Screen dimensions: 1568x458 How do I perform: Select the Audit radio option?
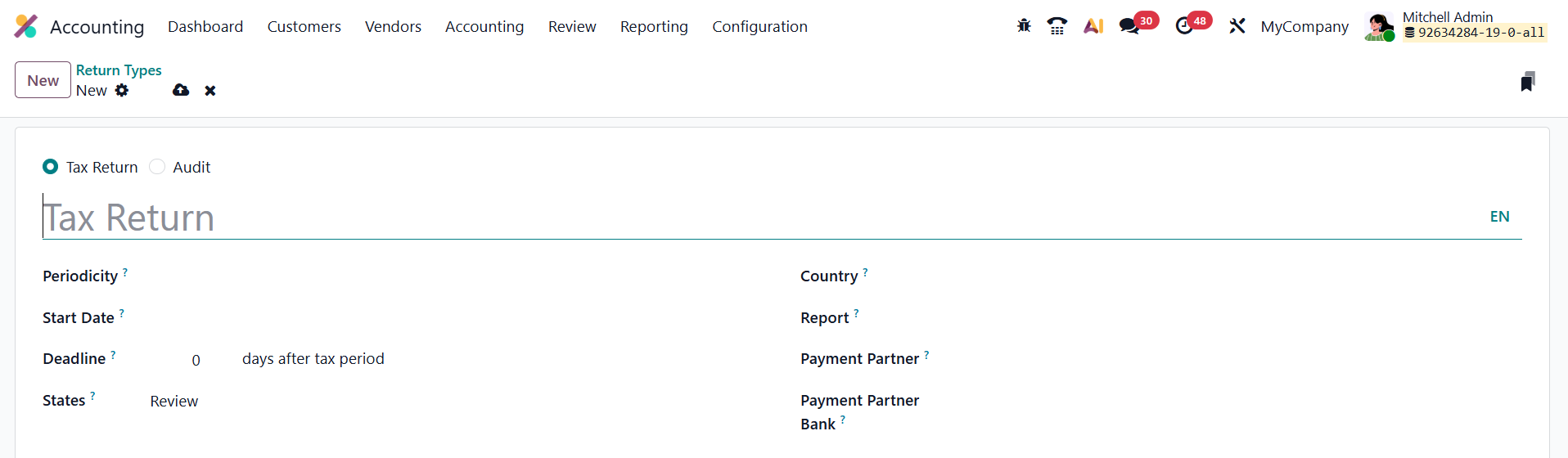(157, 167)
